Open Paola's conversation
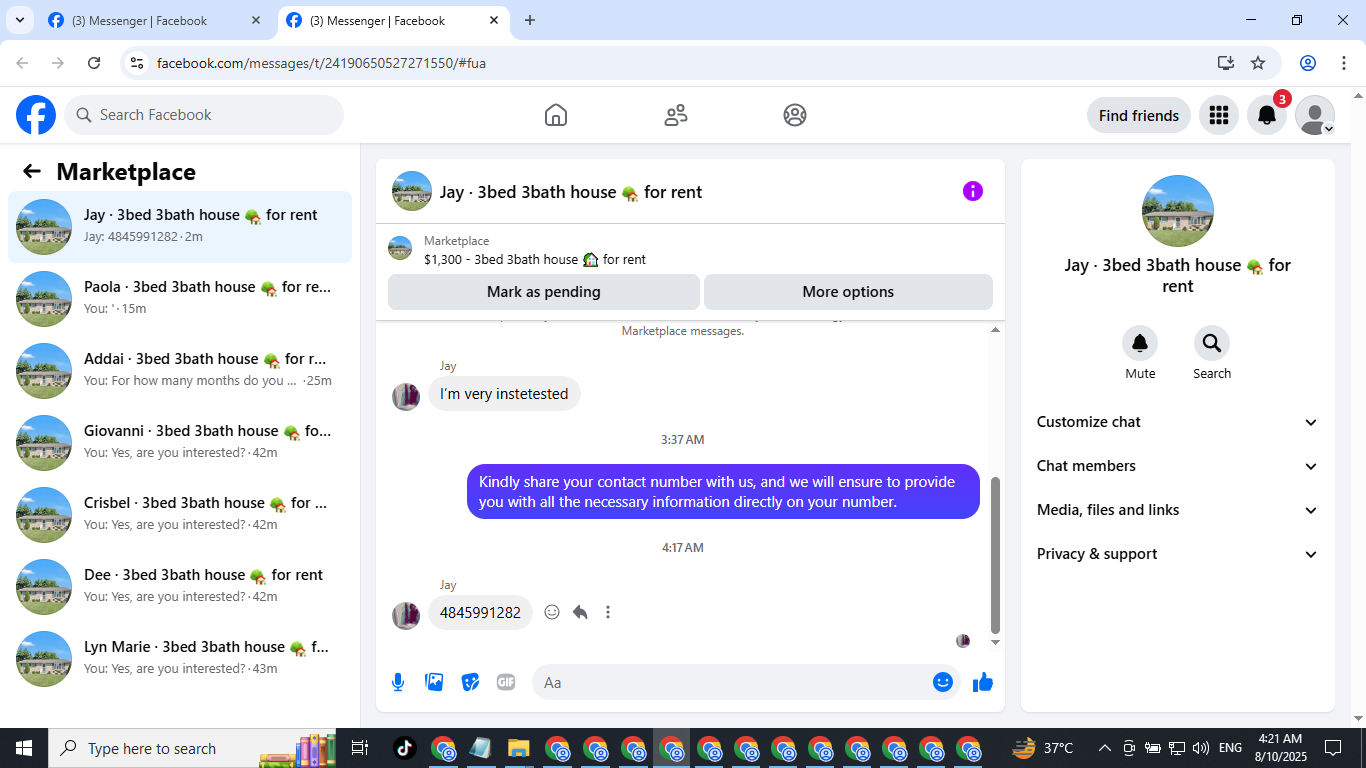Image resolution: width=1366 pixels, height=768 pixels. coord(180,299)
